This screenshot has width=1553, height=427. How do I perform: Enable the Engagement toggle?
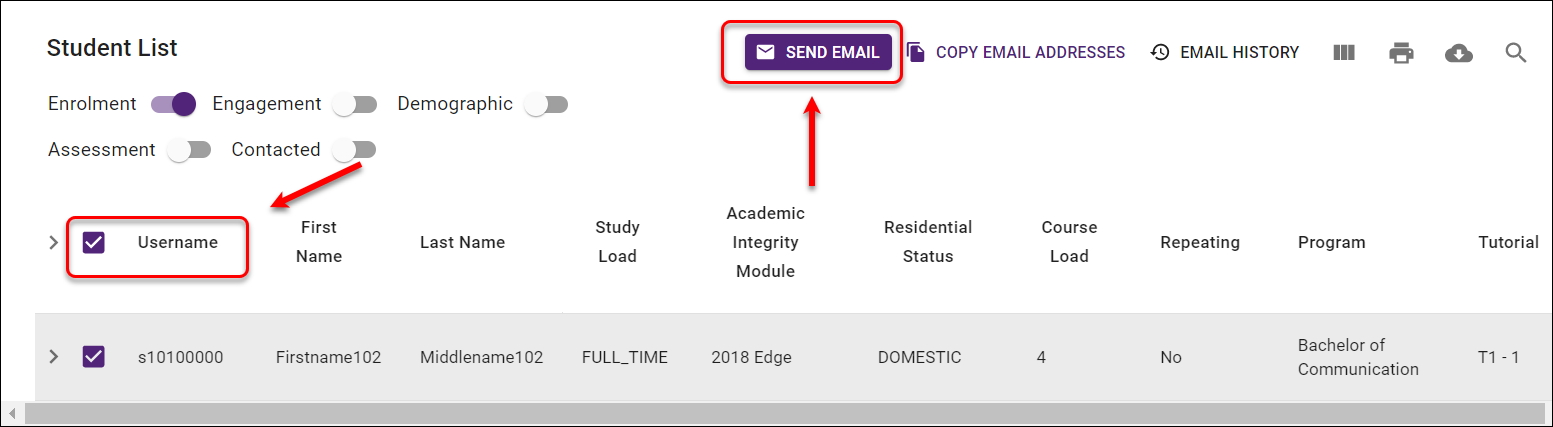[x=354, y=104]
